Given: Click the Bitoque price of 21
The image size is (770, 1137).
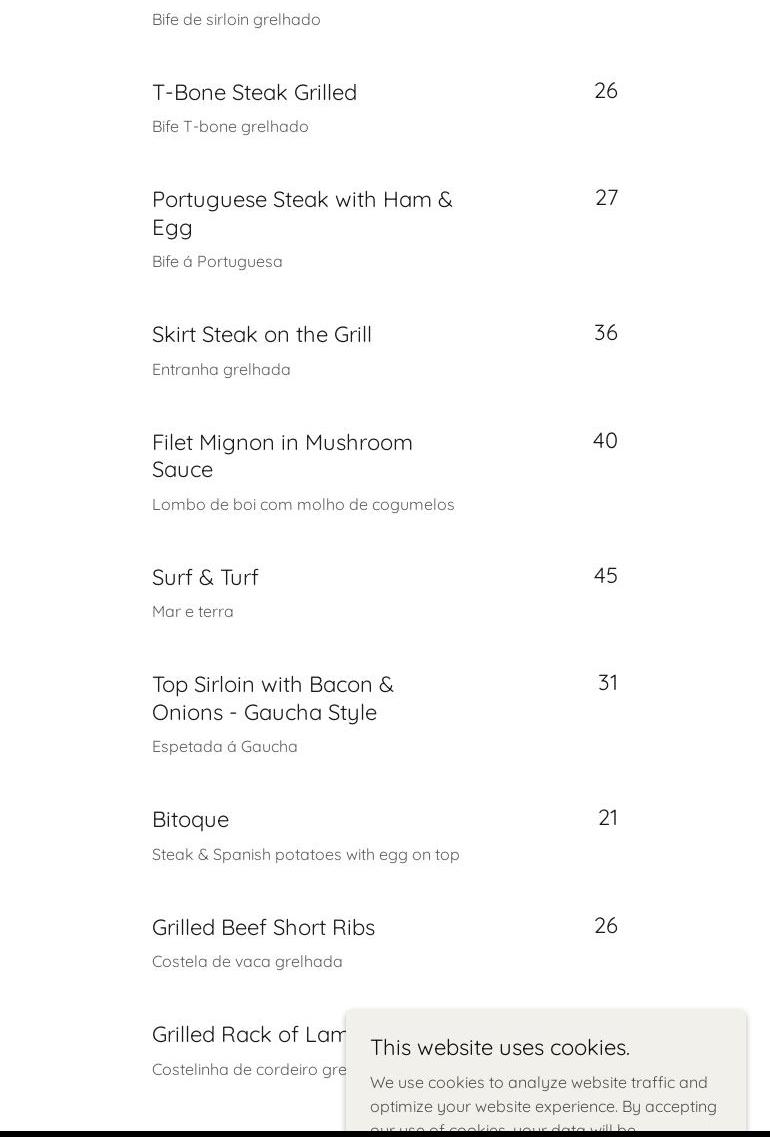Looking at the screenshot, I should tap(607, 818).
